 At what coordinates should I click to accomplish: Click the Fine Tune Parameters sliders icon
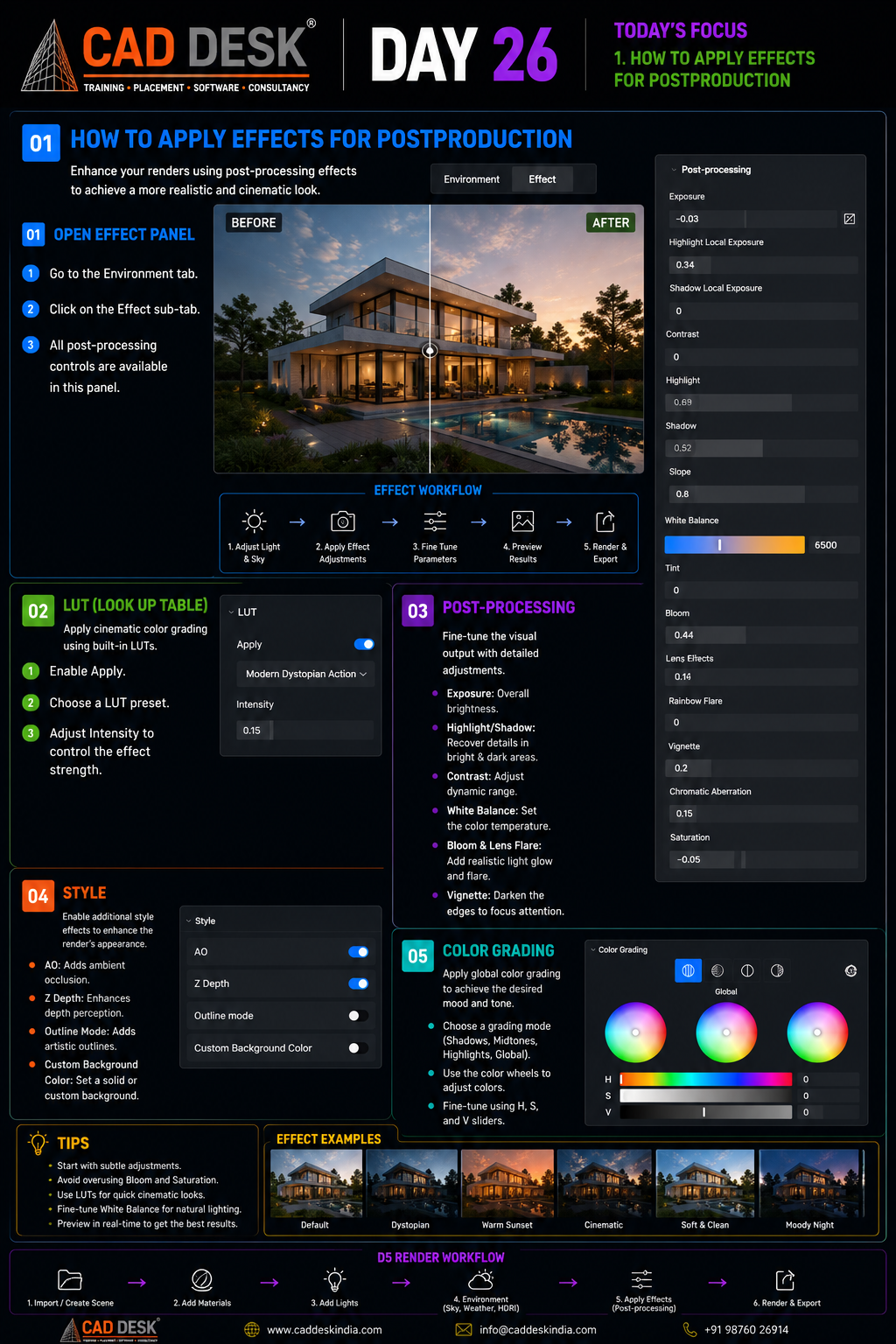coord(435,521)
